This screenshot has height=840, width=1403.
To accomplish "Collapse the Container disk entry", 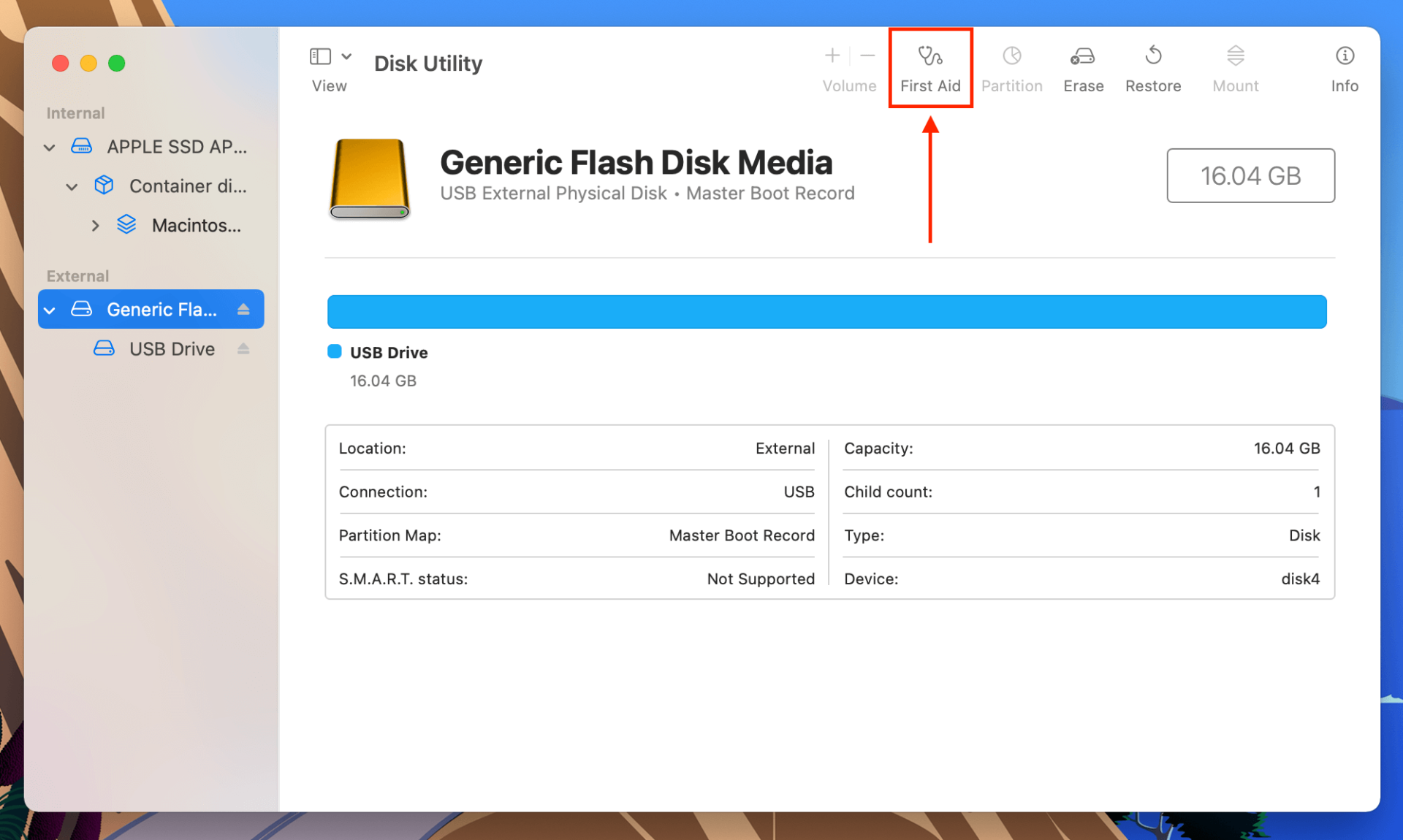I will point(72,186).
